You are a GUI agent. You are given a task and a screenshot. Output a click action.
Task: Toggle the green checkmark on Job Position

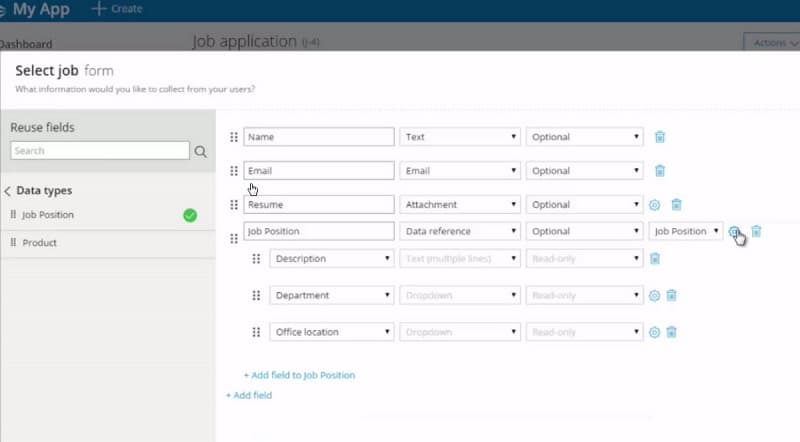coord(190,215)
